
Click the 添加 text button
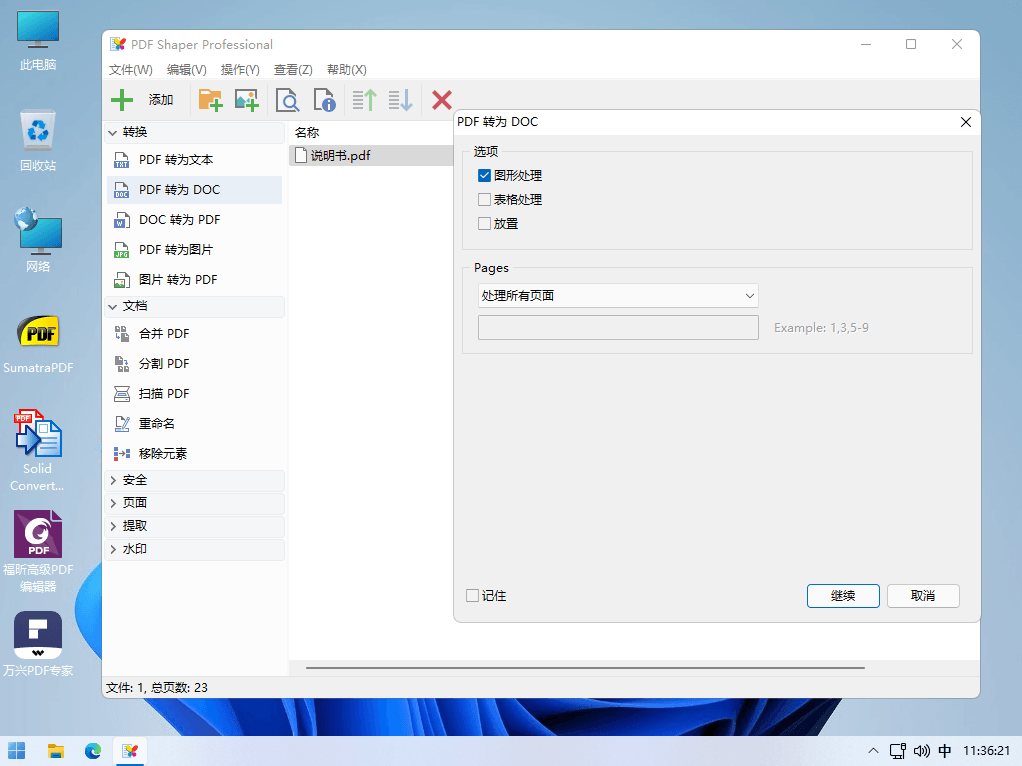pyautogui.click(x=161, y=100)
